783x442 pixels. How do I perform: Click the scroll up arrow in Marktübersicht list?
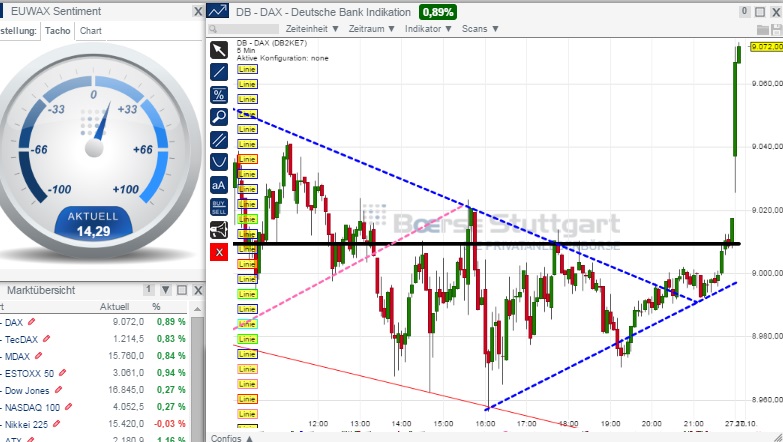[197, 310]
